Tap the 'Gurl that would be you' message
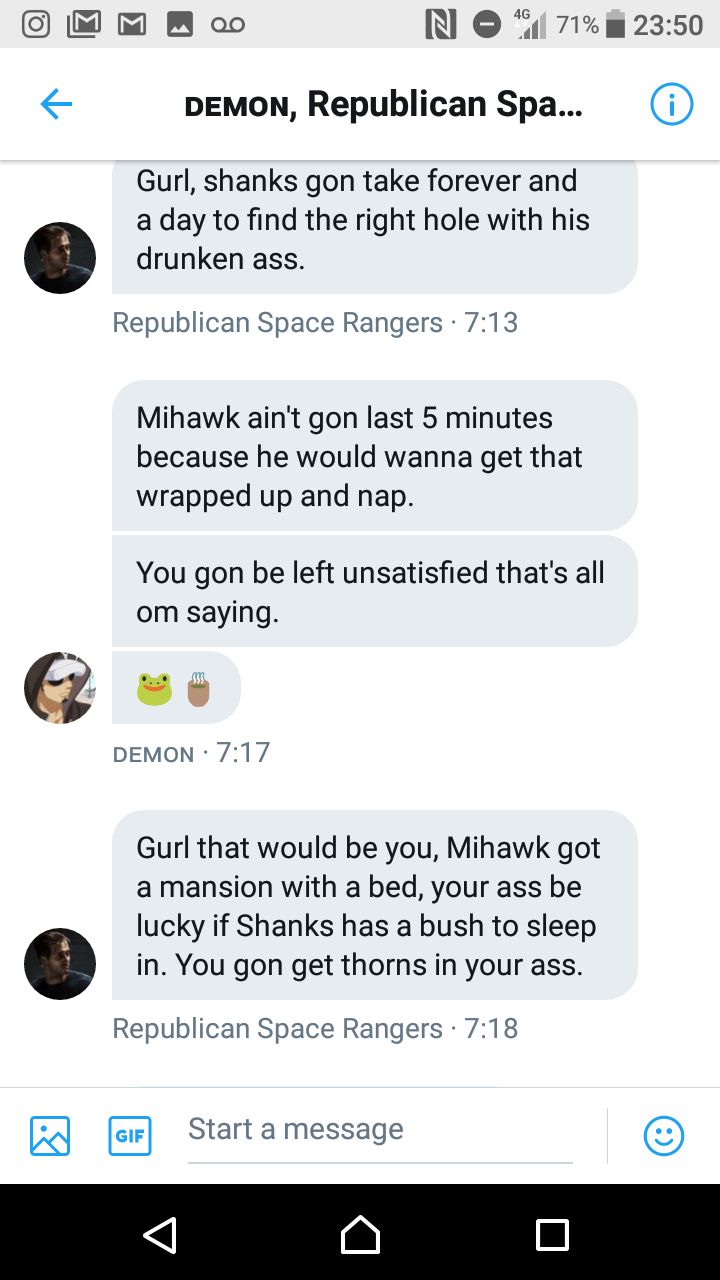 click(x=374, y=906)
